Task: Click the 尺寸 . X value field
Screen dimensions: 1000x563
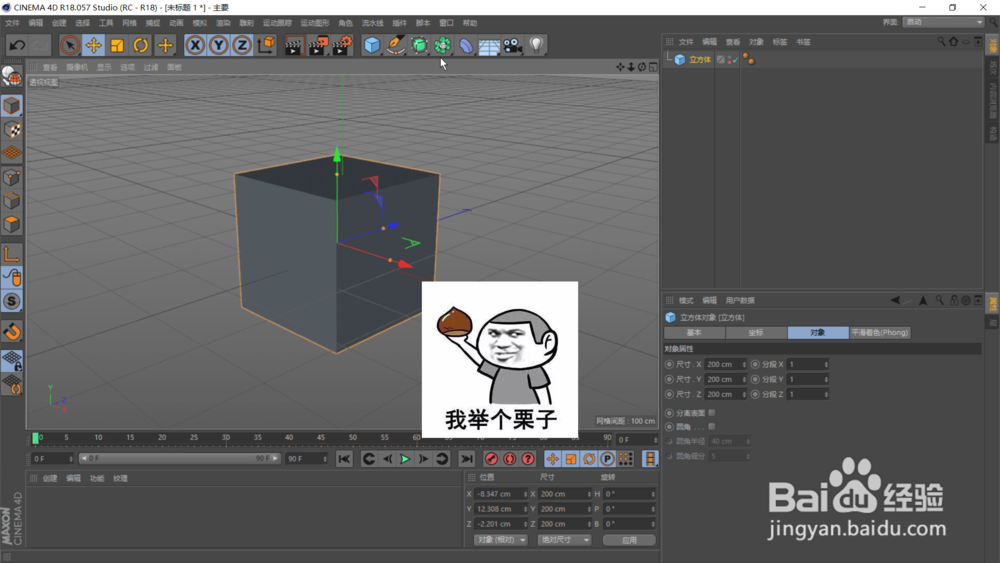Action: pyautogui.click(x=725, y=365)
